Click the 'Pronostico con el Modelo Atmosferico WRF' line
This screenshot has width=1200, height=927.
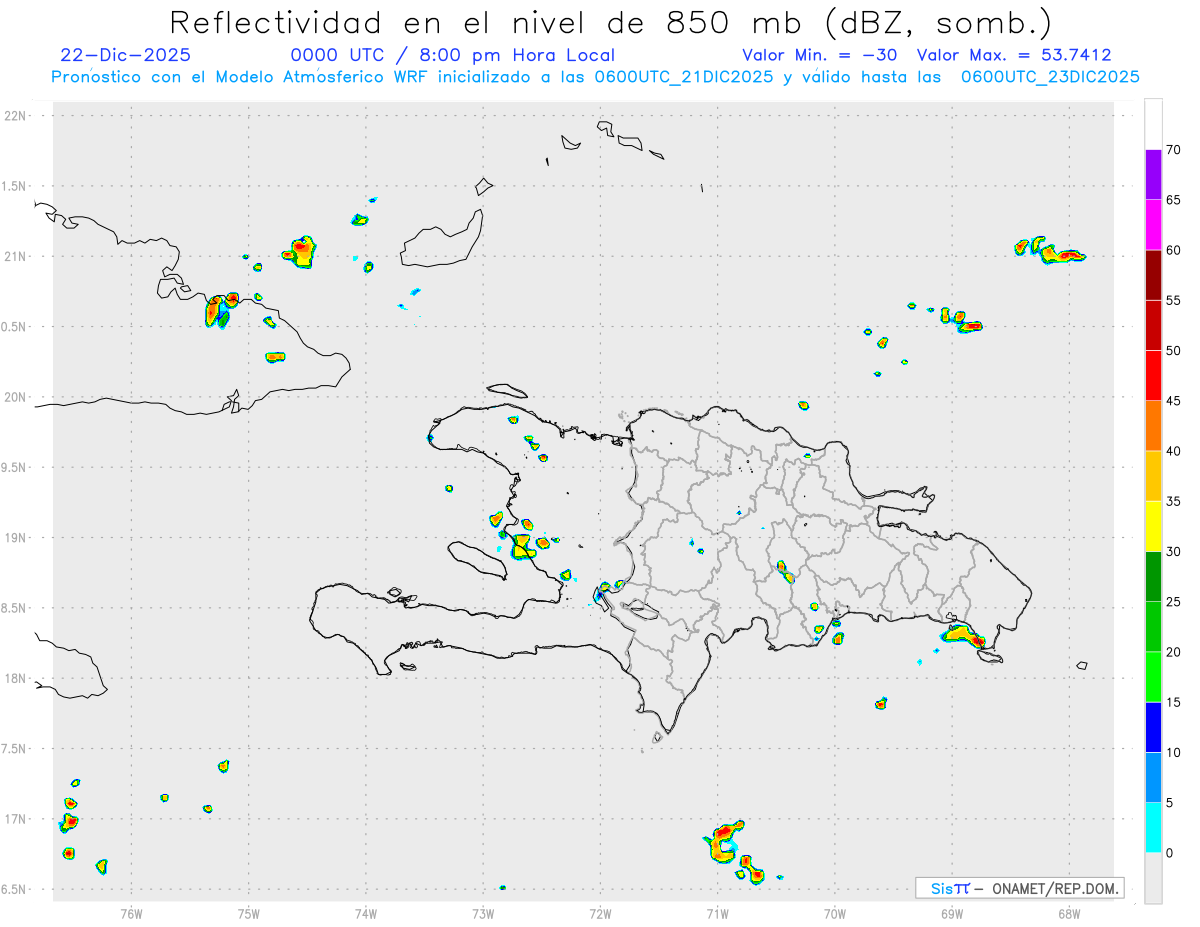(x=595, y=77)
